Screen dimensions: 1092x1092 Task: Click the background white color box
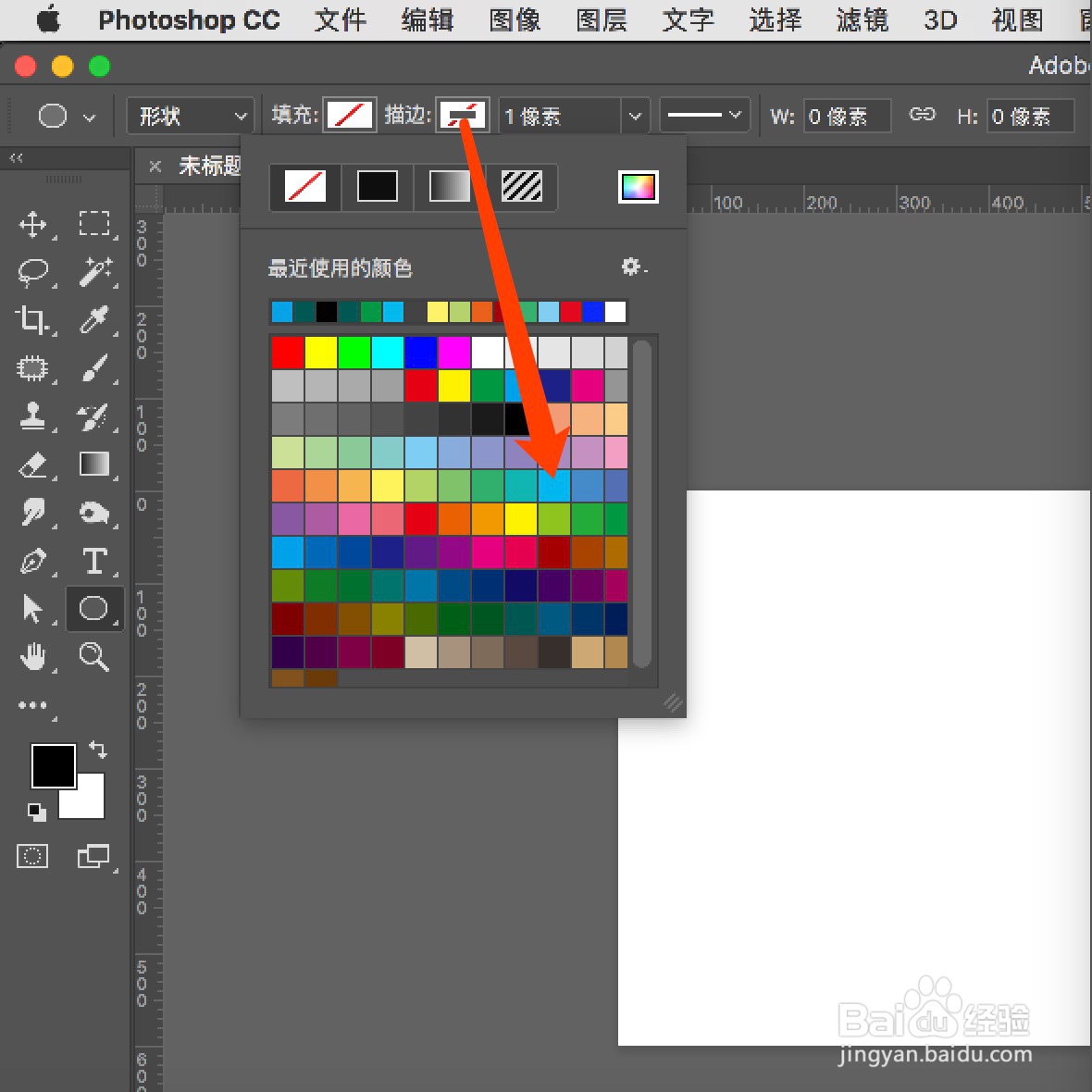pos(89,801)
